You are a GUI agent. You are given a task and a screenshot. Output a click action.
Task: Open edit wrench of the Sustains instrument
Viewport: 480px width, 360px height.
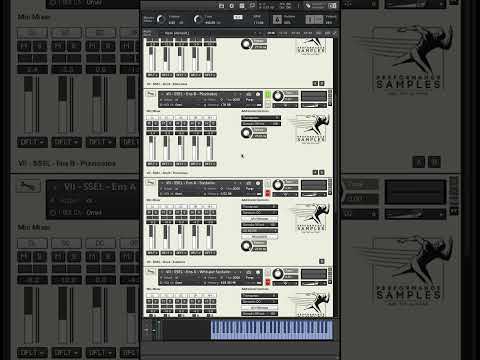[x=151, y=183]
